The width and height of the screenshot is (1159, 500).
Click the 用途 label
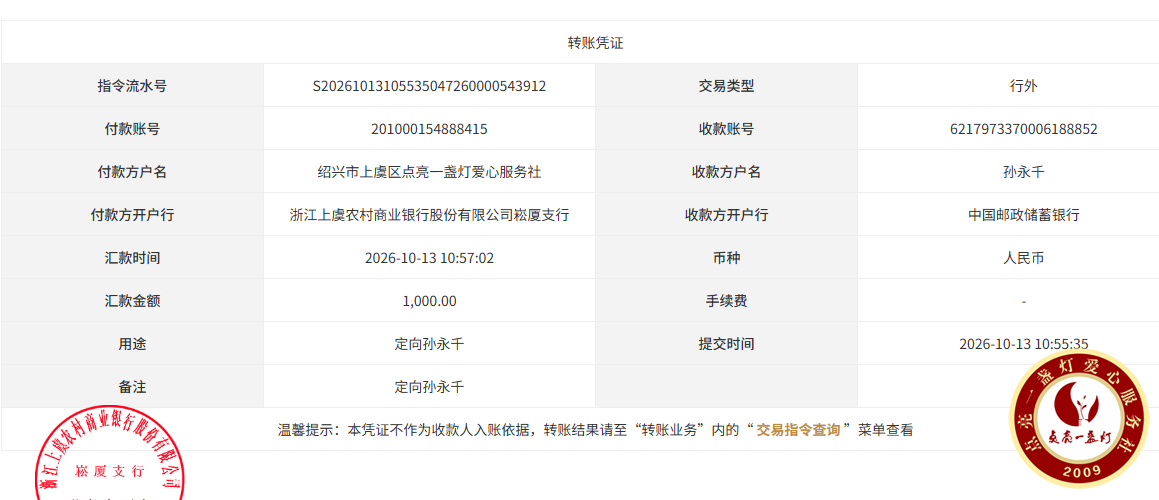click(132, 343)
